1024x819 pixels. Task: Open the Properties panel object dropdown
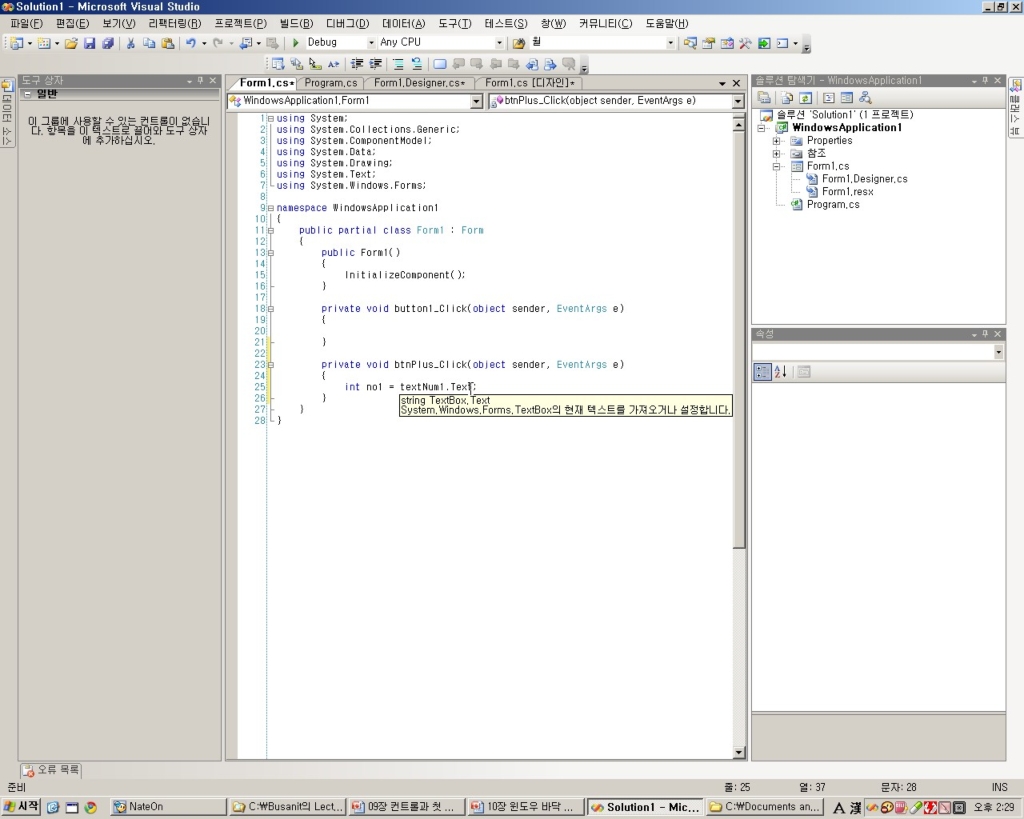(x=999, y=352)
